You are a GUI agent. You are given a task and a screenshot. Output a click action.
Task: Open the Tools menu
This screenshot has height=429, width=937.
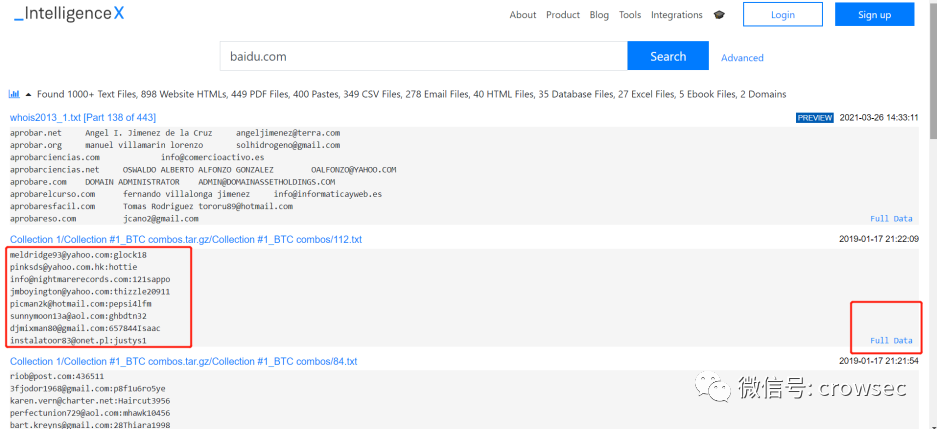(630, 15)
